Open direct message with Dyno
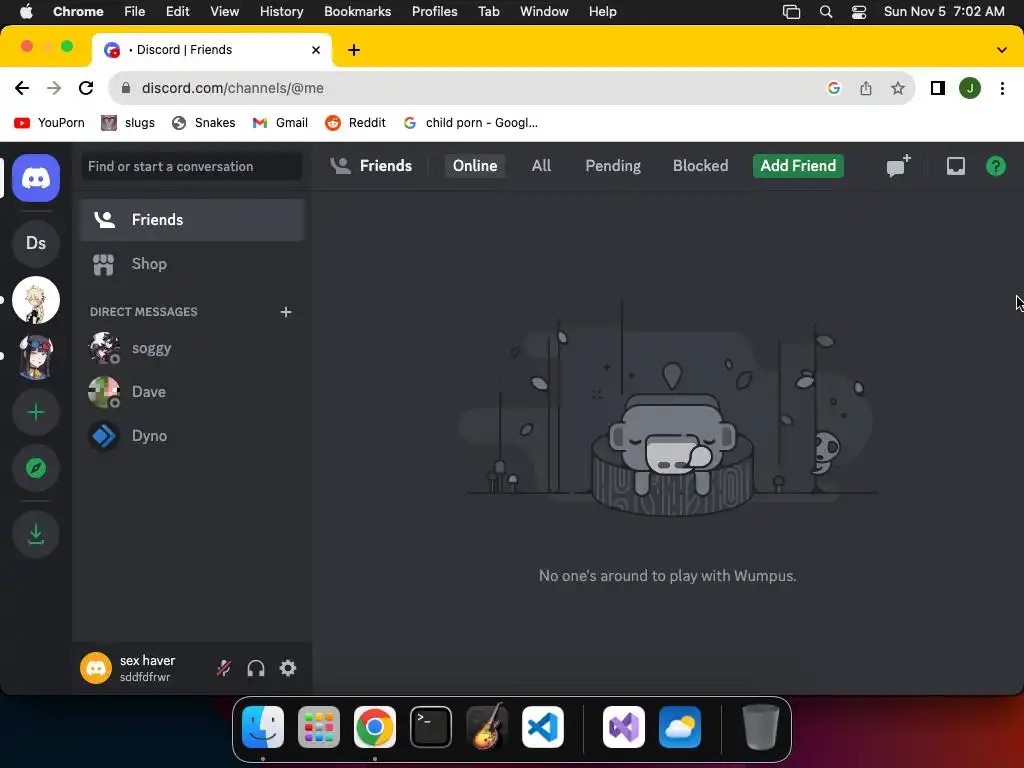This screenshot has height=768, width=1024. [192, 436]
